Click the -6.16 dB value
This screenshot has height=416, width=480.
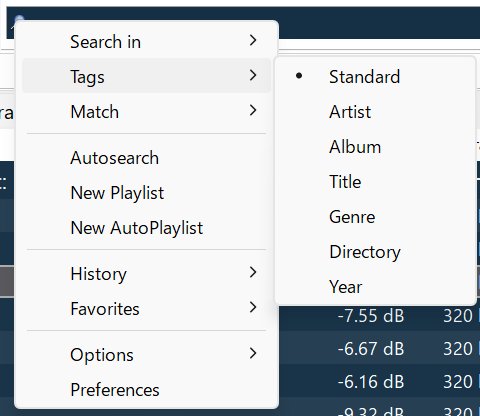(371, 382)
